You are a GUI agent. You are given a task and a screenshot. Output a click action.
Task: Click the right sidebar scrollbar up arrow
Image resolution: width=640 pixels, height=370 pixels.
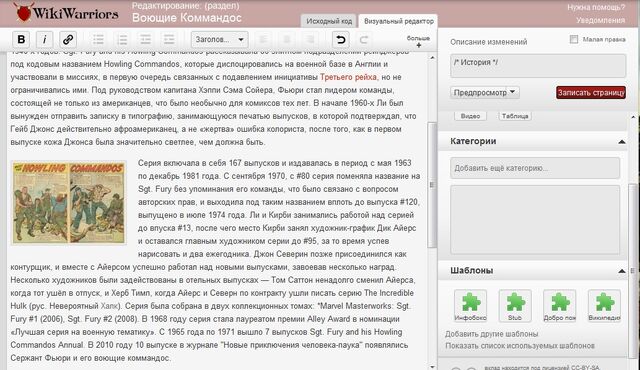coord(633,117)
